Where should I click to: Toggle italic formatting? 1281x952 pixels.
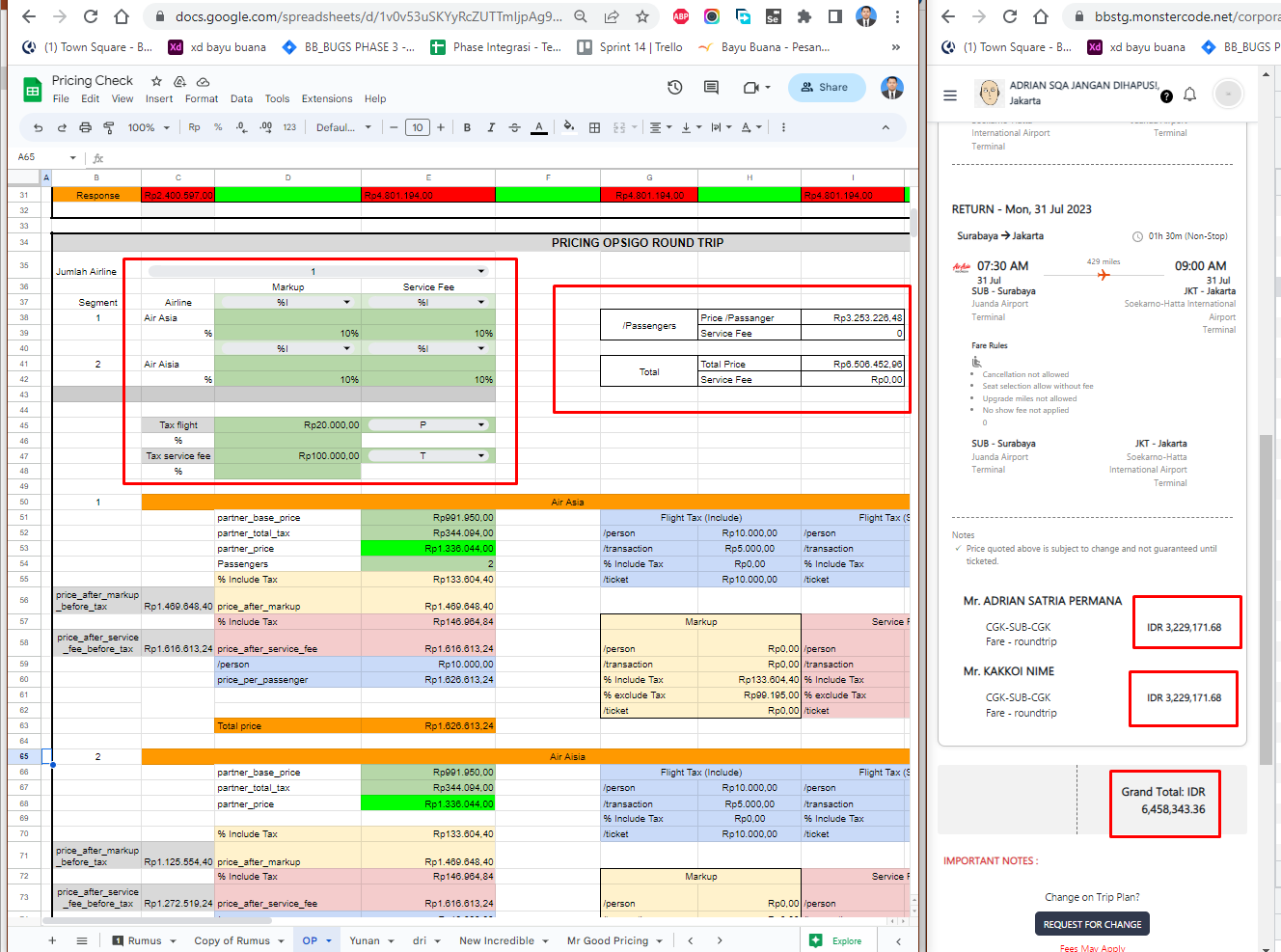pos(491,127)
